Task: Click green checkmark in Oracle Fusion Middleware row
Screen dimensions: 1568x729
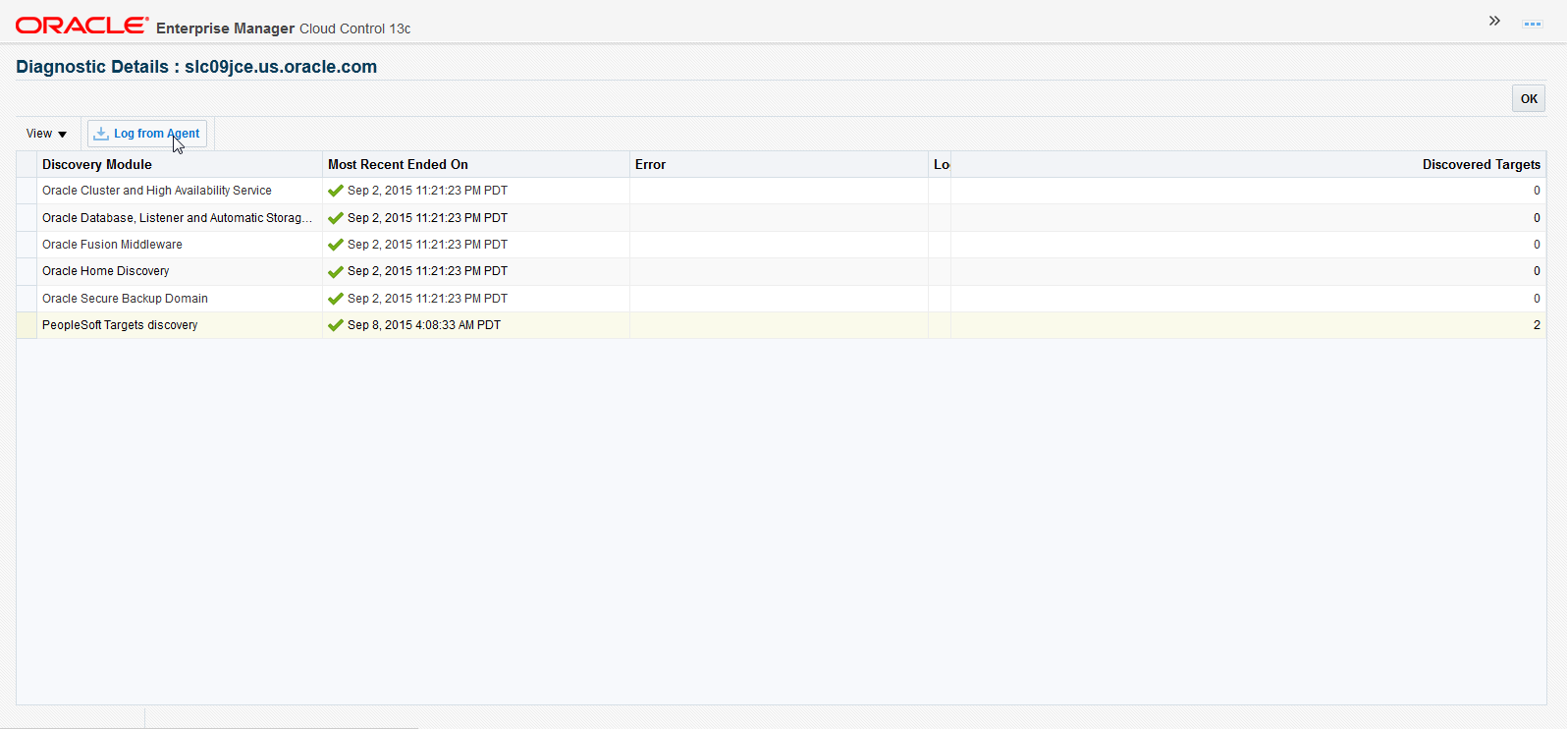Action: (x=336, y=245)
